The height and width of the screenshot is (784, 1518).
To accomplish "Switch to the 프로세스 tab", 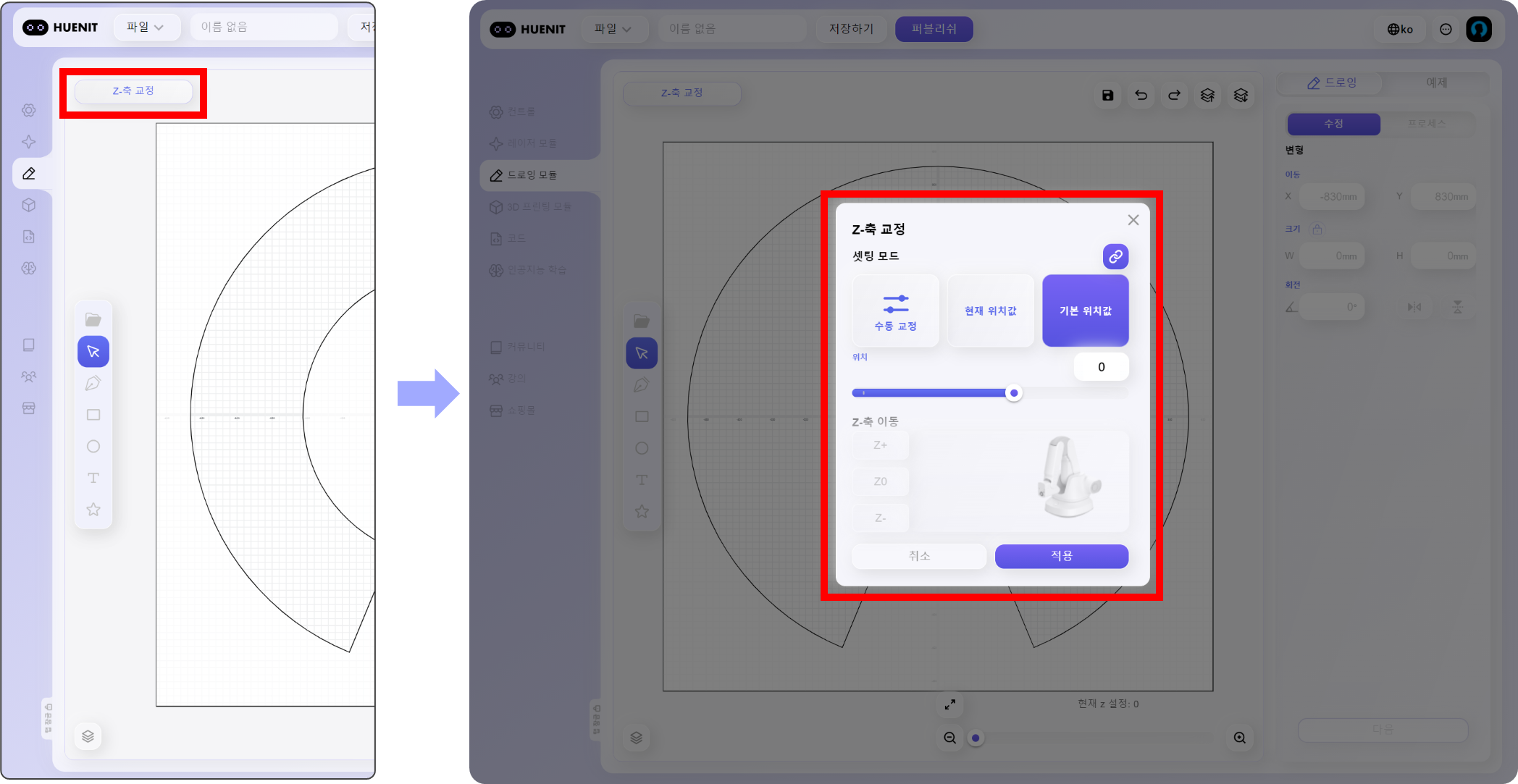I will (x=1426, y=124).
